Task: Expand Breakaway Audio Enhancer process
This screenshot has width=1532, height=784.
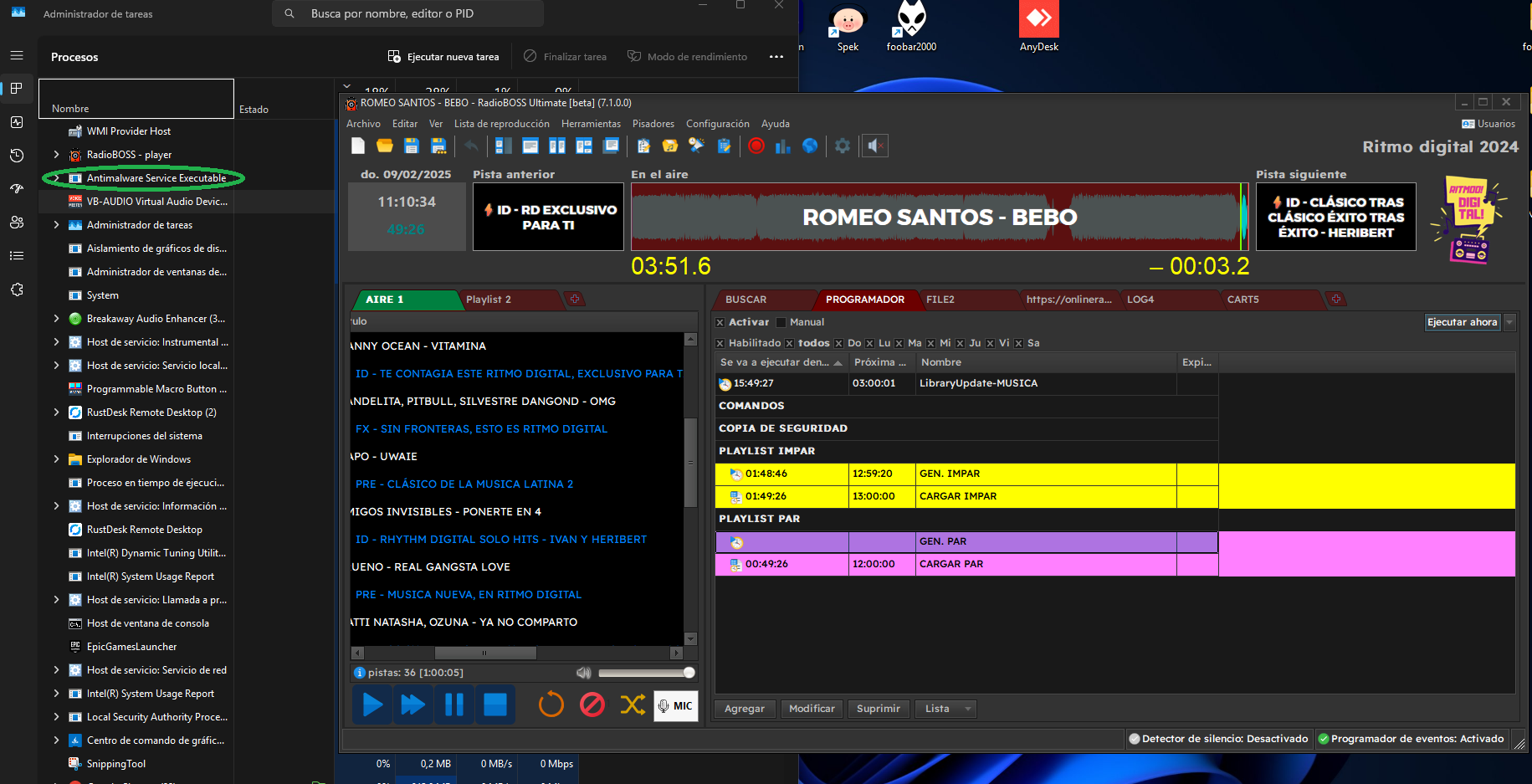Action: [x=56, y=319]
